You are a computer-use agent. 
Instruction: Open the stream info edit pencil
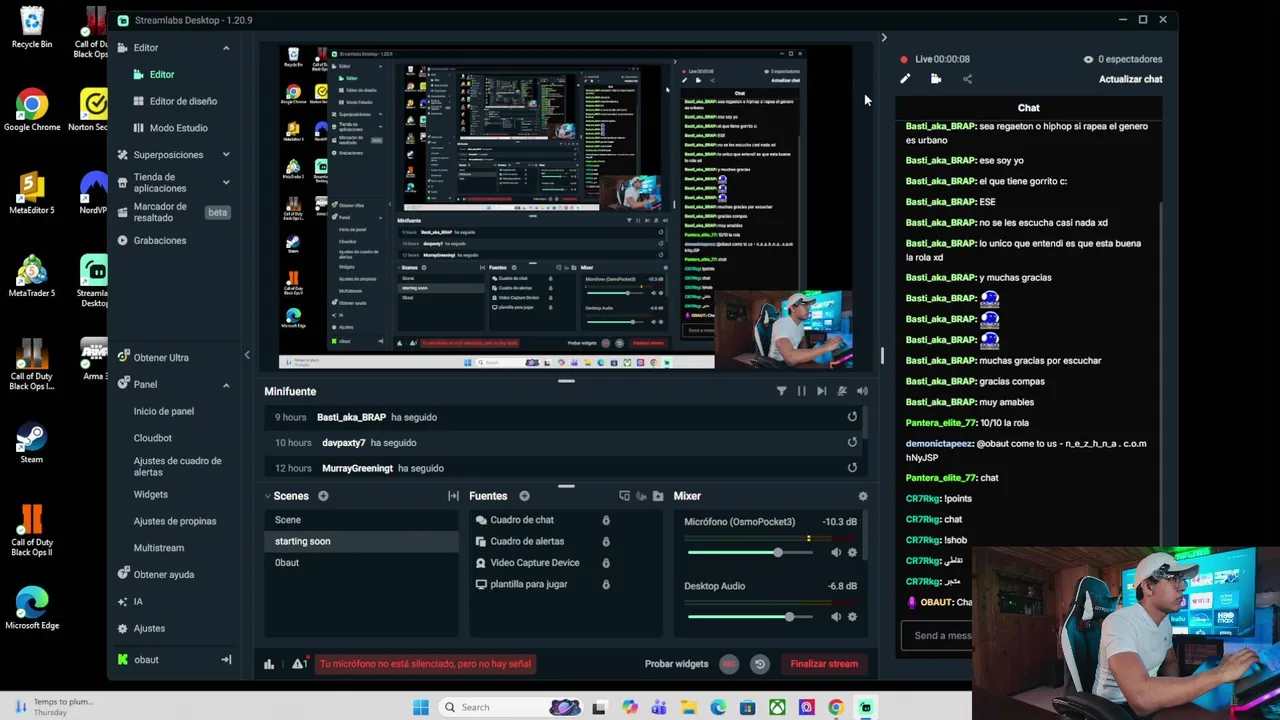[905, 79]
